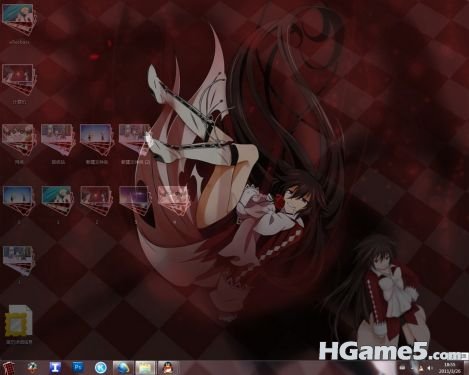Image resolution: width=469 pixels, height=375 pixels.
Task: Click the colorful round icon beside Start
Action: point(32,368)
